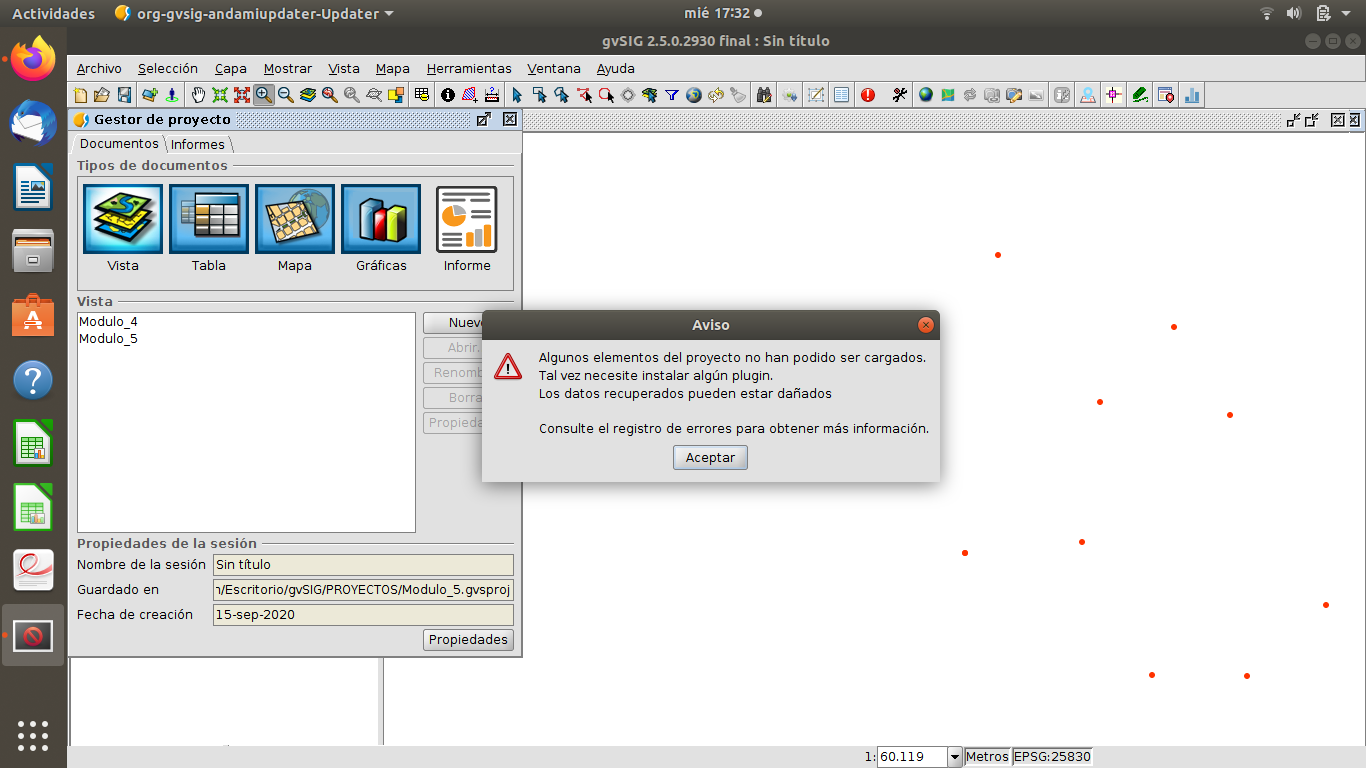This screenshot has height=768, width=1366.
Task: Click the Add layer icon
Action: [149, 95]
